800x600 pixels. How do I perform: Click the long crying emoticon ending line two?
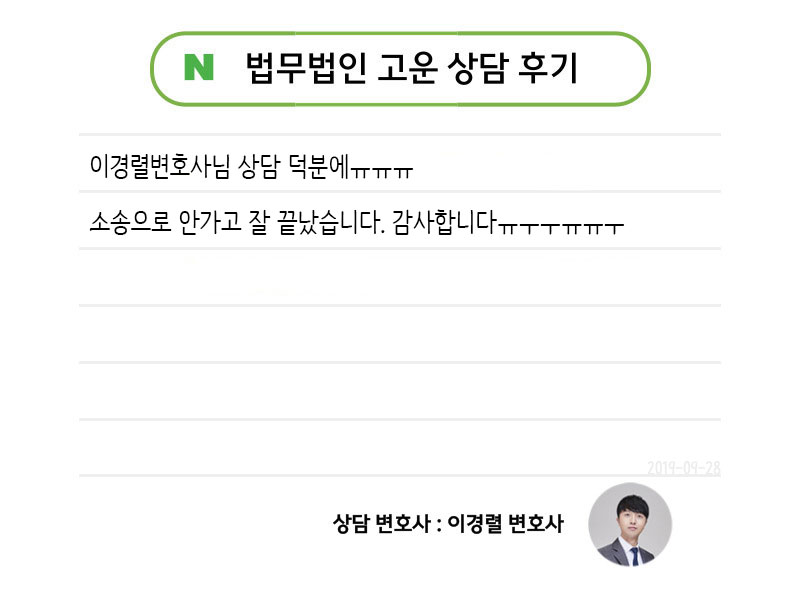coord(561,225)
